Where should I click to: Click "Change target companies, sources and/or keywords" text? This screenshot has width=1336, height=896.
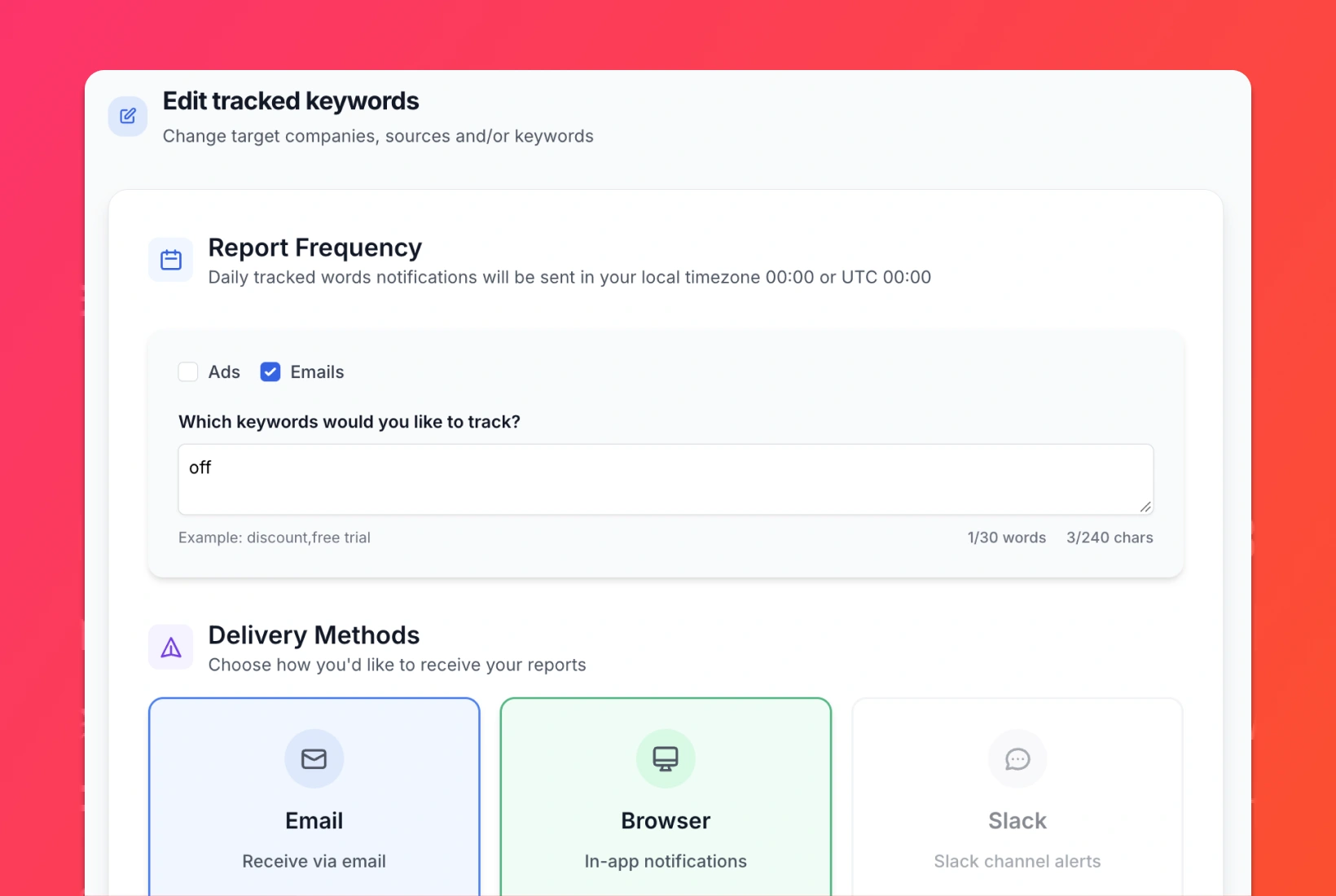[x=378, y=136]
